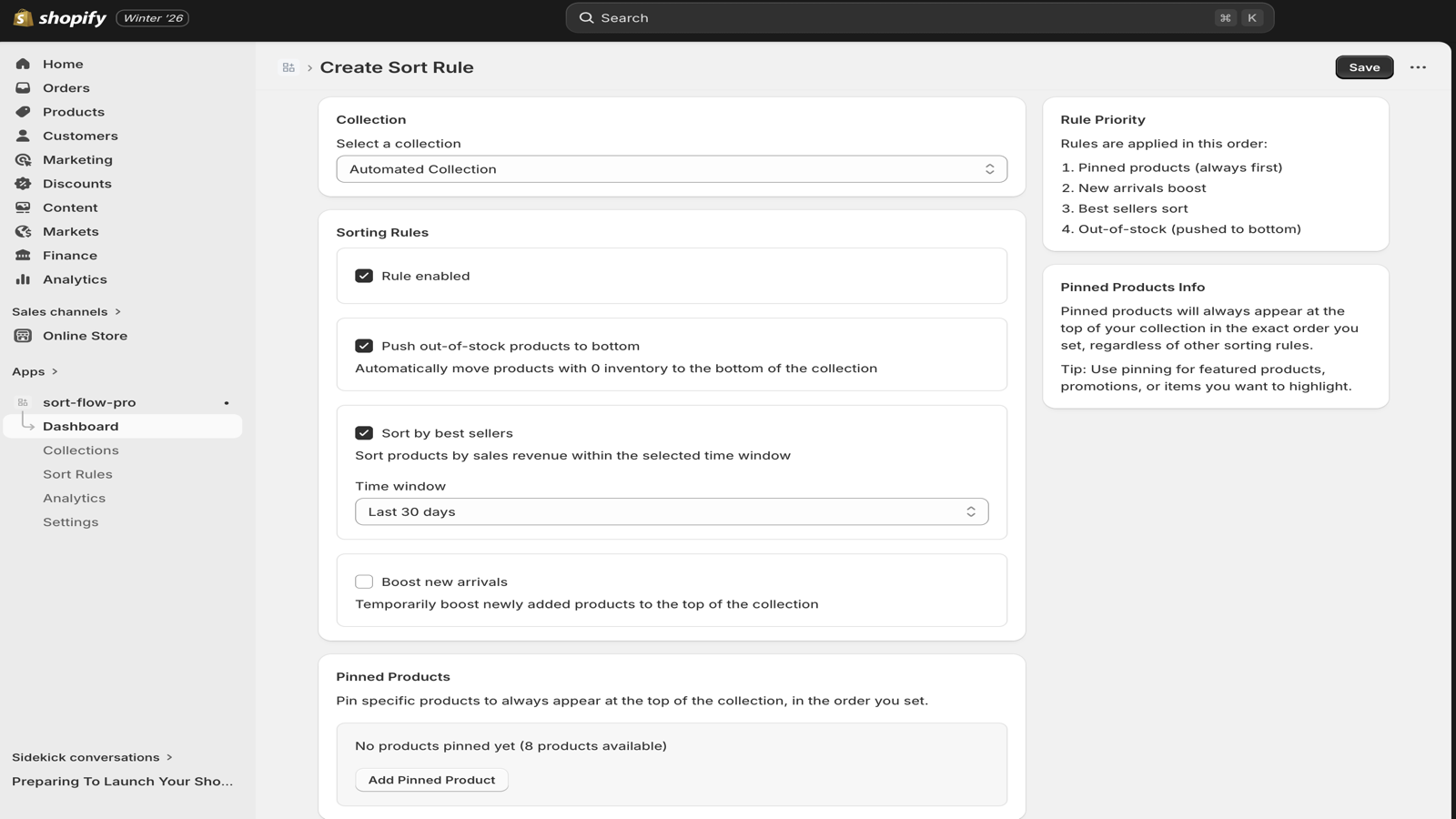The height and width of the screenshot is (819, 1456).
Task: Select the Products icon in the sidebar
Action: 23,111
